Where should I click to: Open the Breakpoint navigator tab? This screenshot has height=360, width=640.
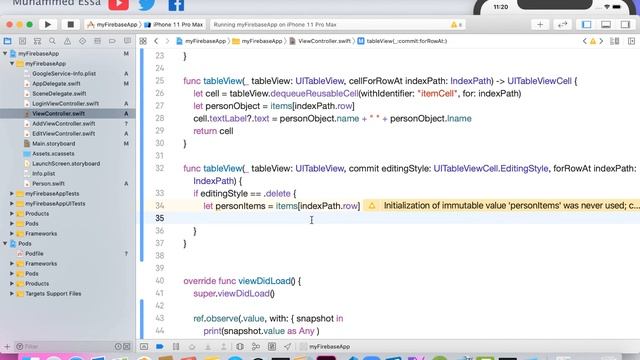[x=112, y=41]
